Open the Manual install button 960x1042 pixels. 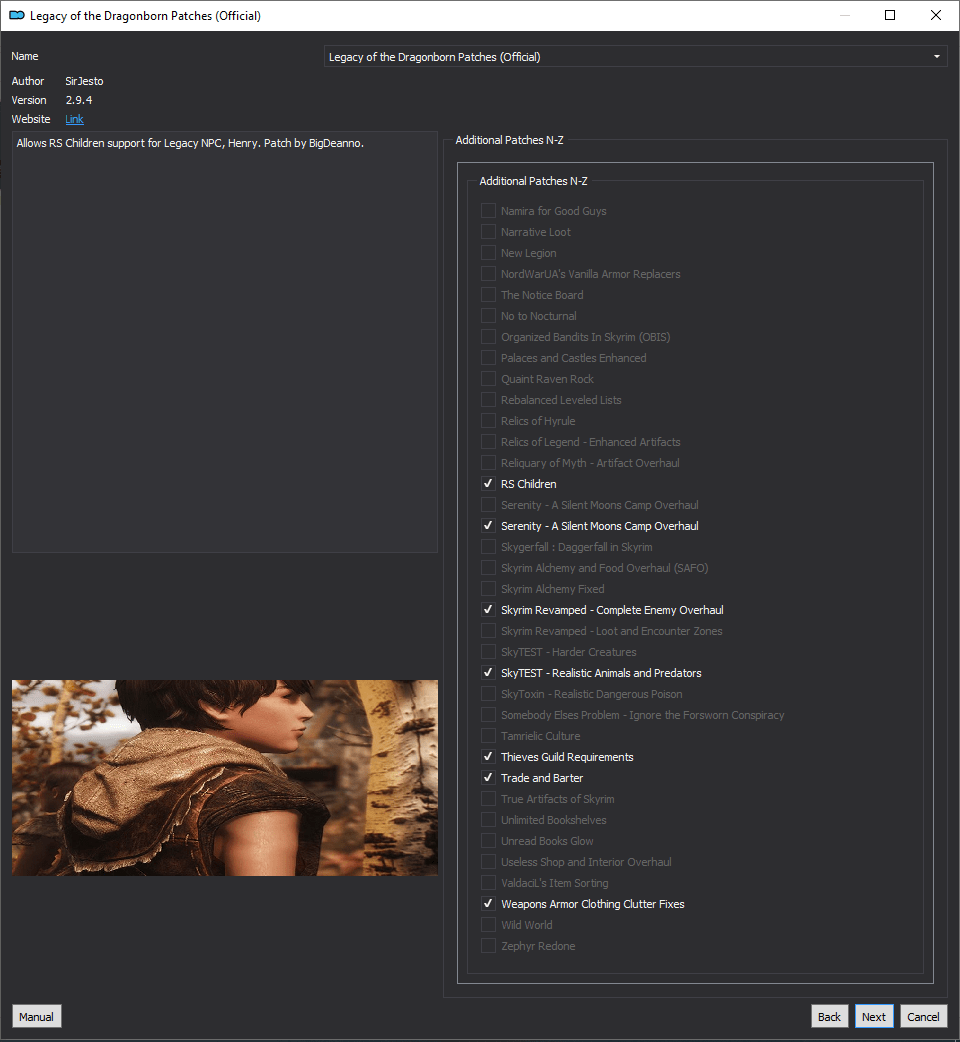37,1016
